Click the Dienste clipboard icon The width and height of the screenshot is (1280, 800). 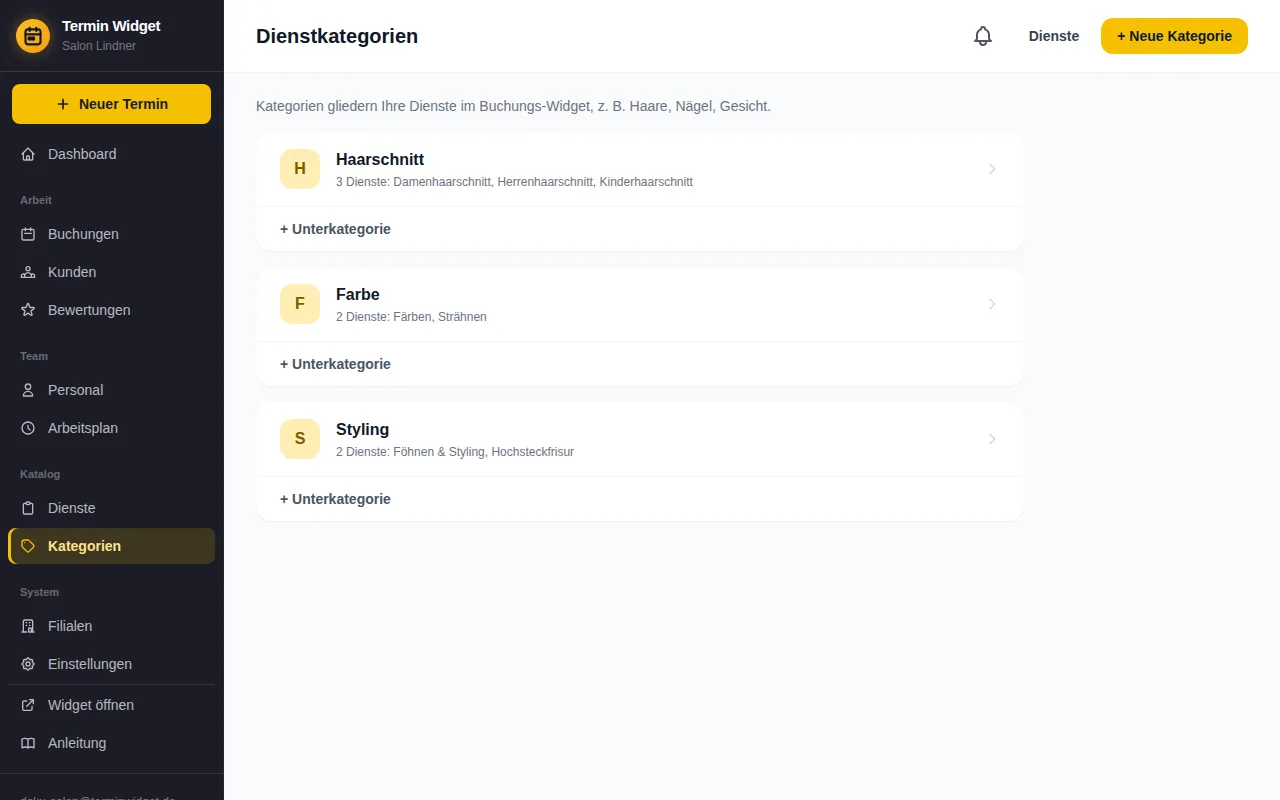pyautogui.click(x=28, y=508)
